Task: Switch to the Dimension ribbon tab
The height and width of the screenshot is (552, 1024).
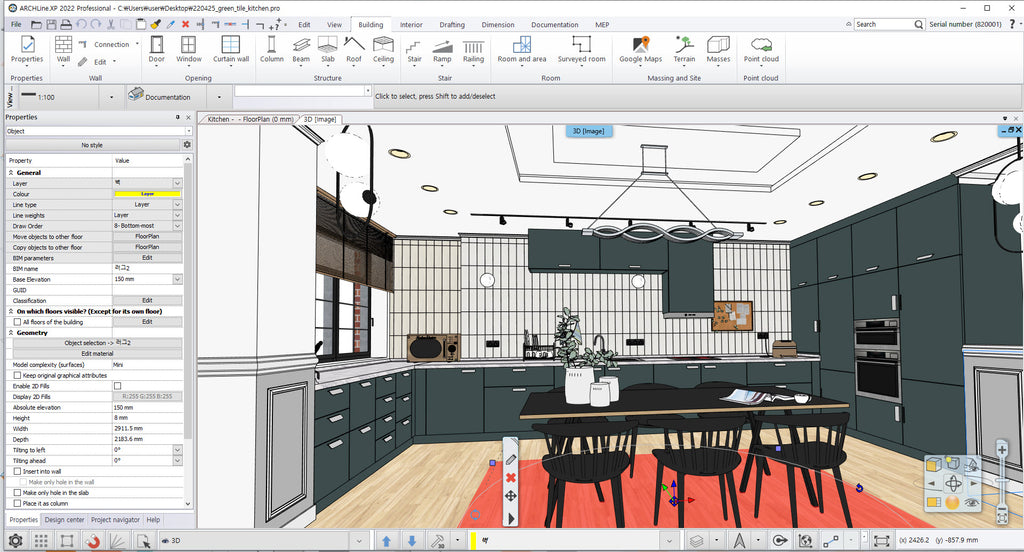Action: [x=498, y=25]
